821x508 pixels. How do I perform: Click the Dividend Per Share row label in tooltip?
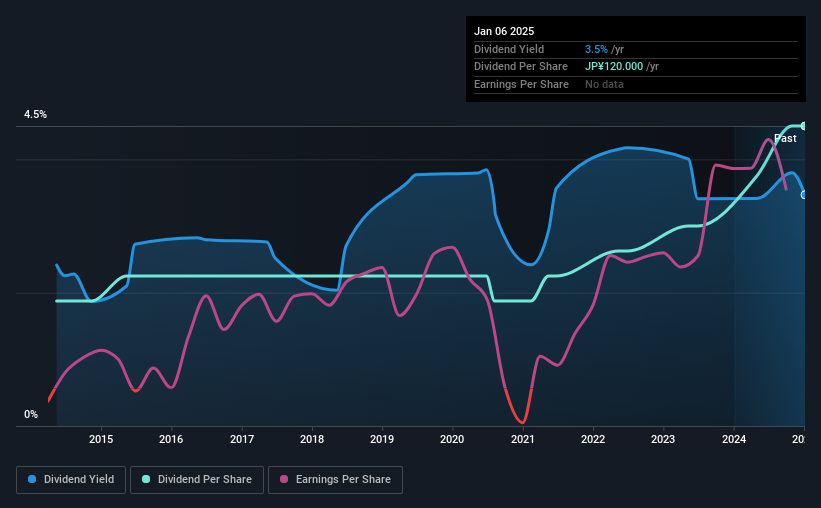pos(520,67)
